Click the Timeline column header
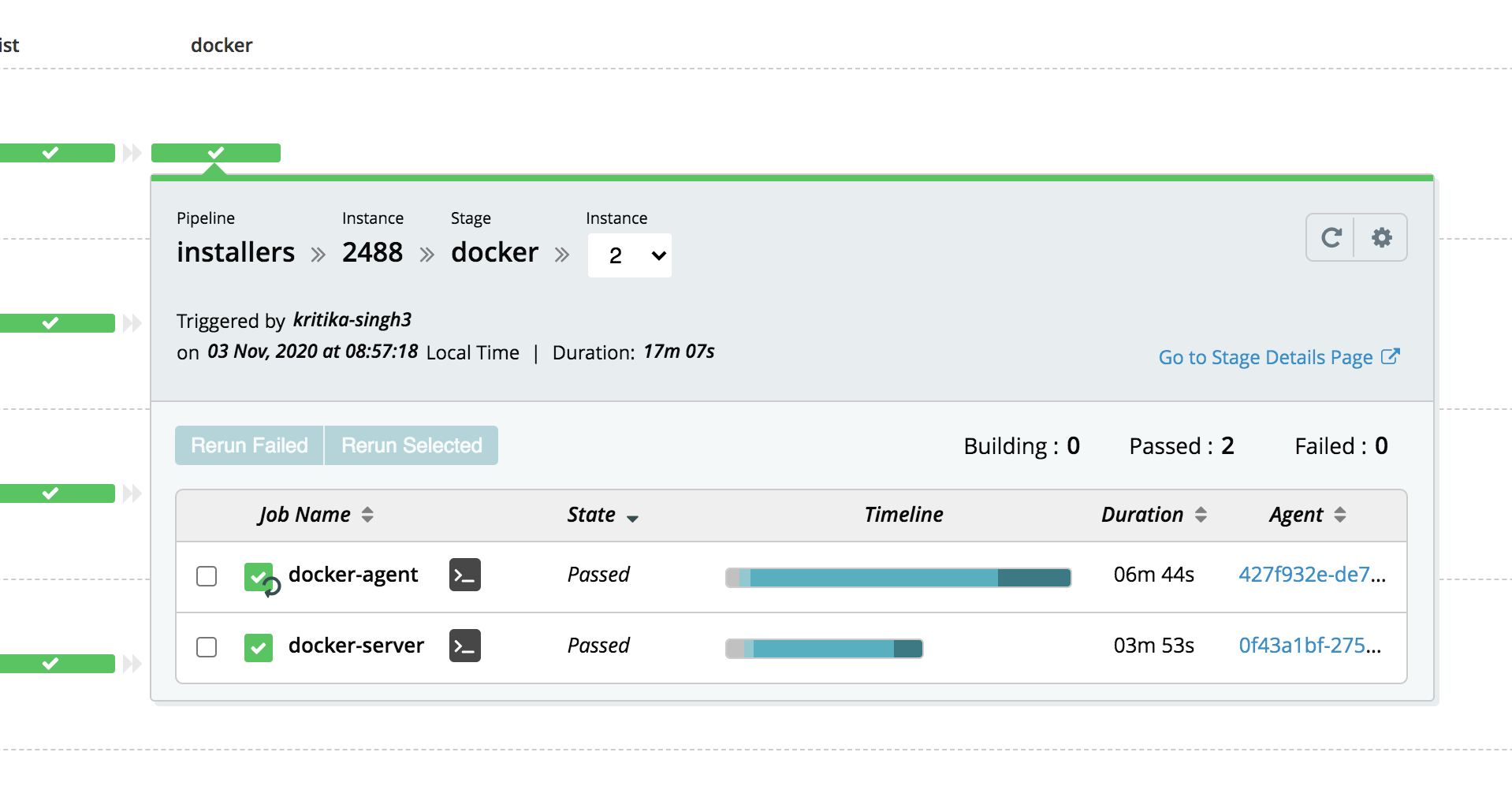1512x793 pixels. pyautogui.click(x=903, y=515)
